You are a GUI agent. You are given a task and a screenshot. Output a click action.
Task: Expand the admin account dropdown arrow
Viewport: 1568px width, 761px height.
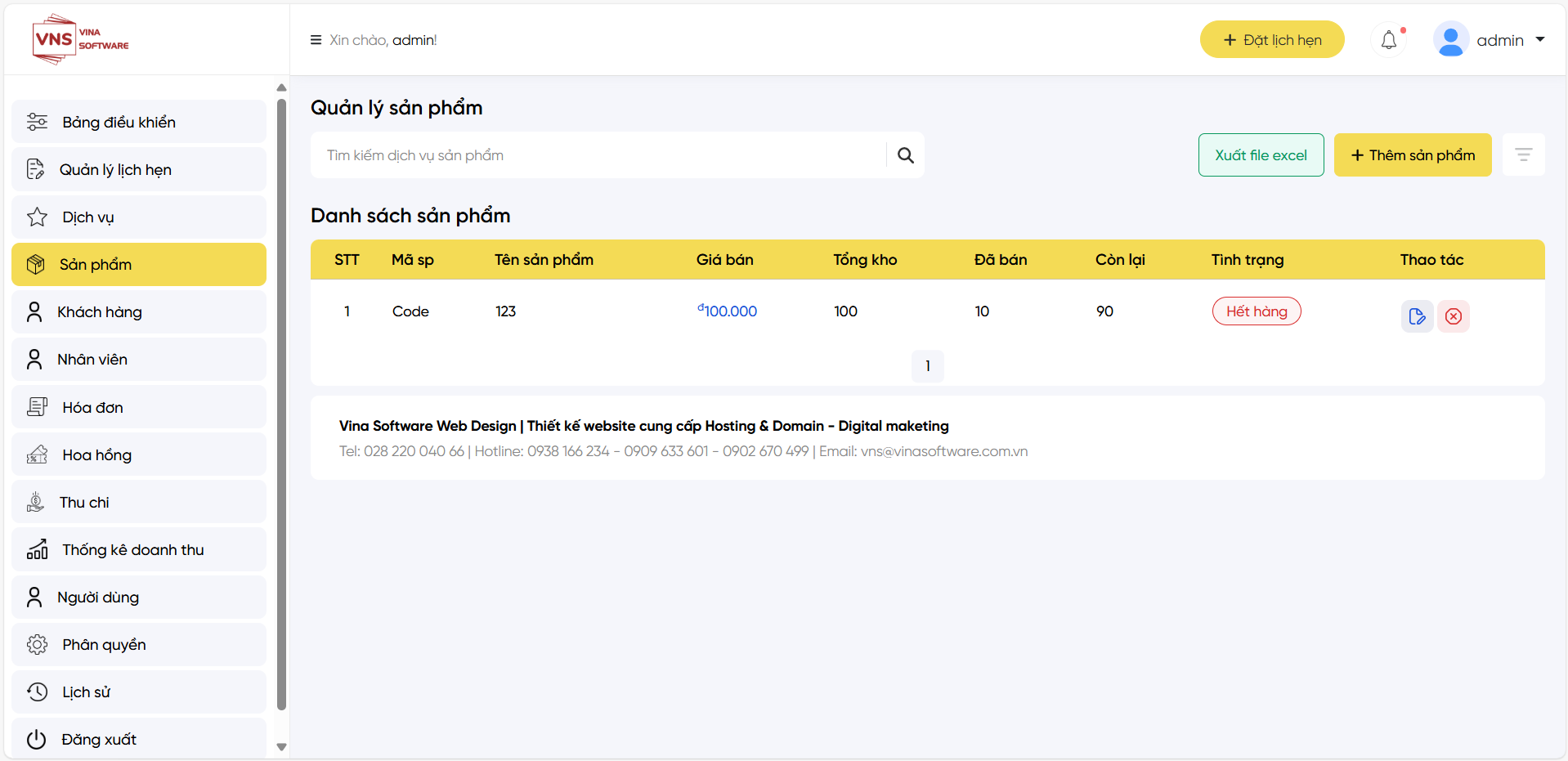click(1540, 39)
